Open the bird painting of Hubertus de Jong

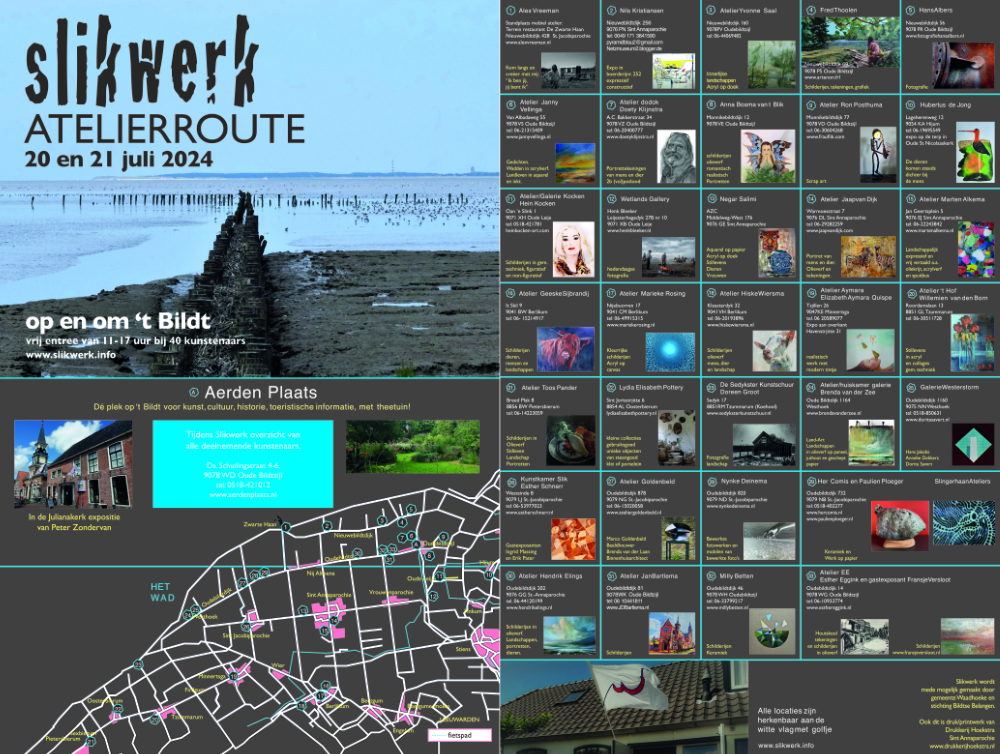tap(975, 153)
